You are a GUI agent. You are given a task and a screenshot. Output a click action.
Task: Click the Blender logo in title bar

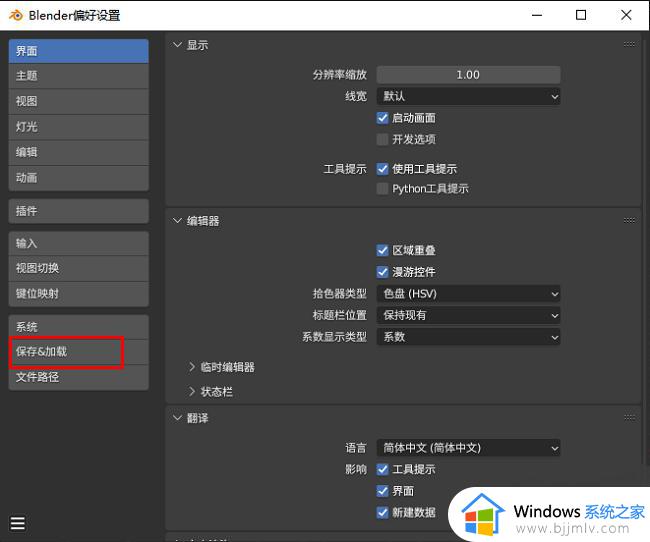coord(16,15)
